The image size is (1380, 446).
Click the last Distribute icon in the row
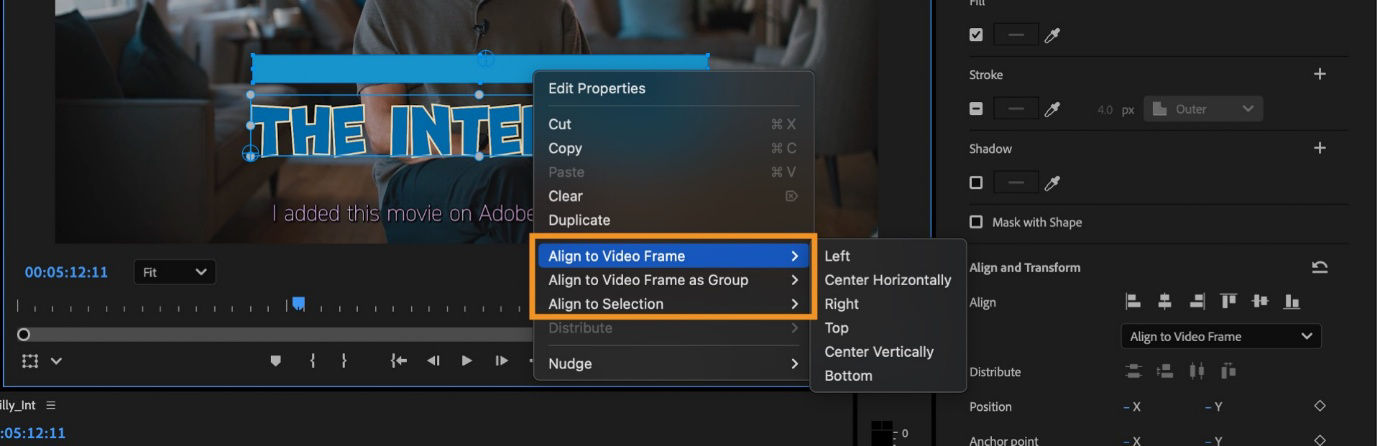pyautogui.click(x=1229, y=371)
